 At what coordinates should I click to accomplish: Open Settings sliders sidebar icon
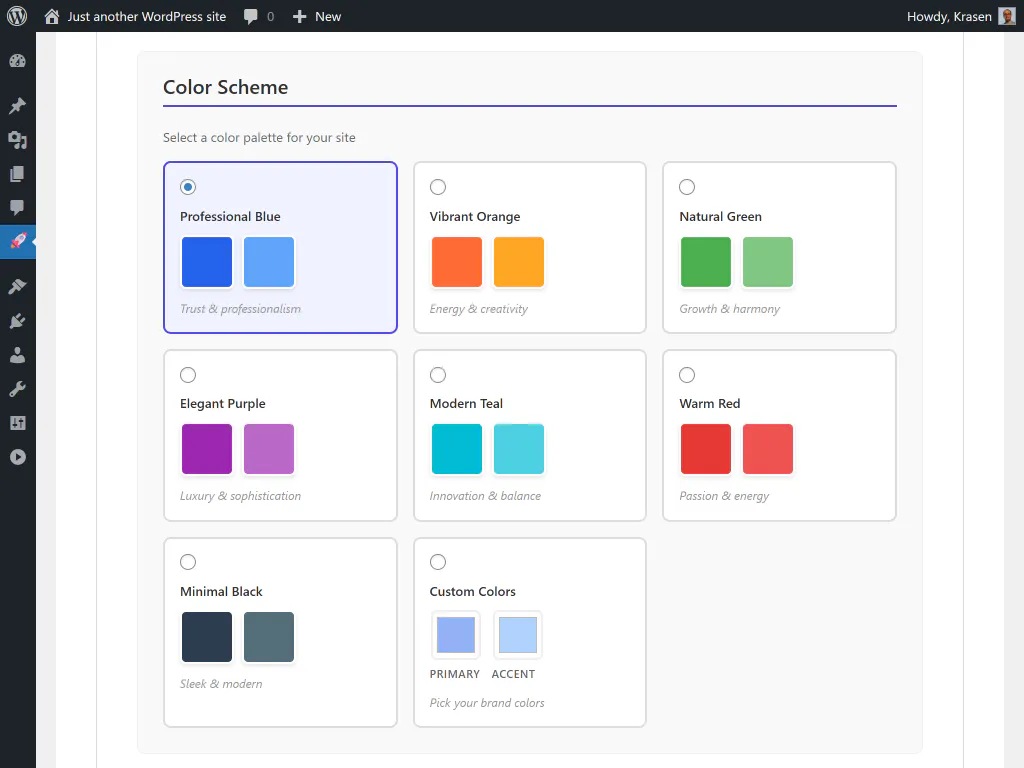pyautogui.click(x=18, y=423)
